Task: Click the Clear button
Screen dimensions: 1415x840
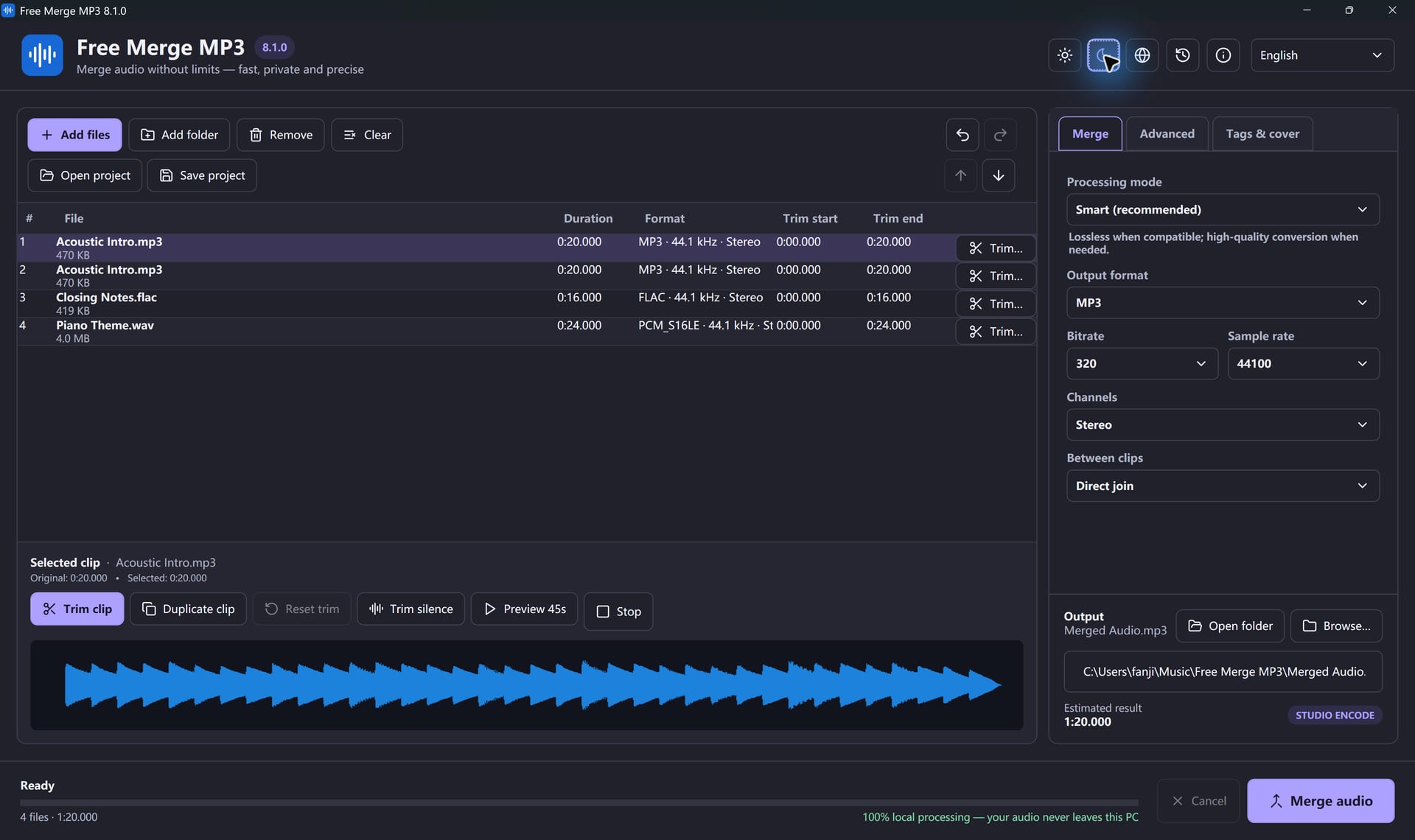Action: pyautogui.click(x=367, y=135)
